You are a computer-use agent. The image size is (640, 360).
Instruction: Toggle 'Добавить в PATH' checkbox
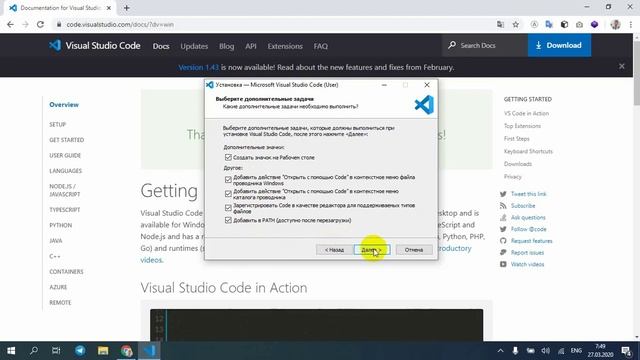click(228, 220)
